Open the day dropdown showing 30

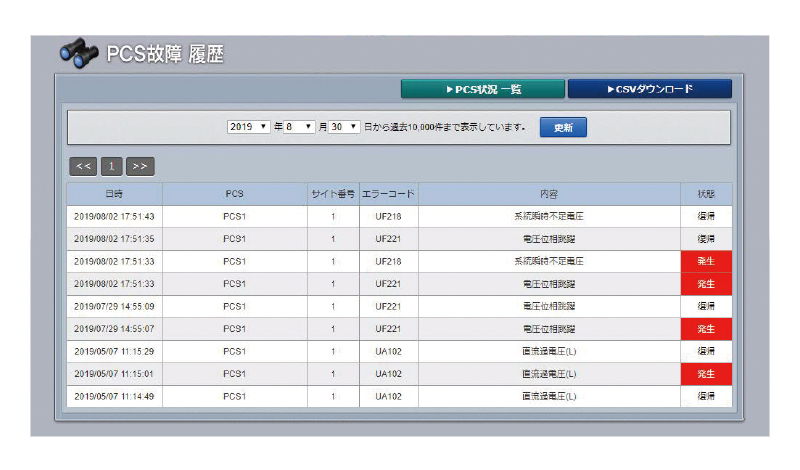click(344, 127)
